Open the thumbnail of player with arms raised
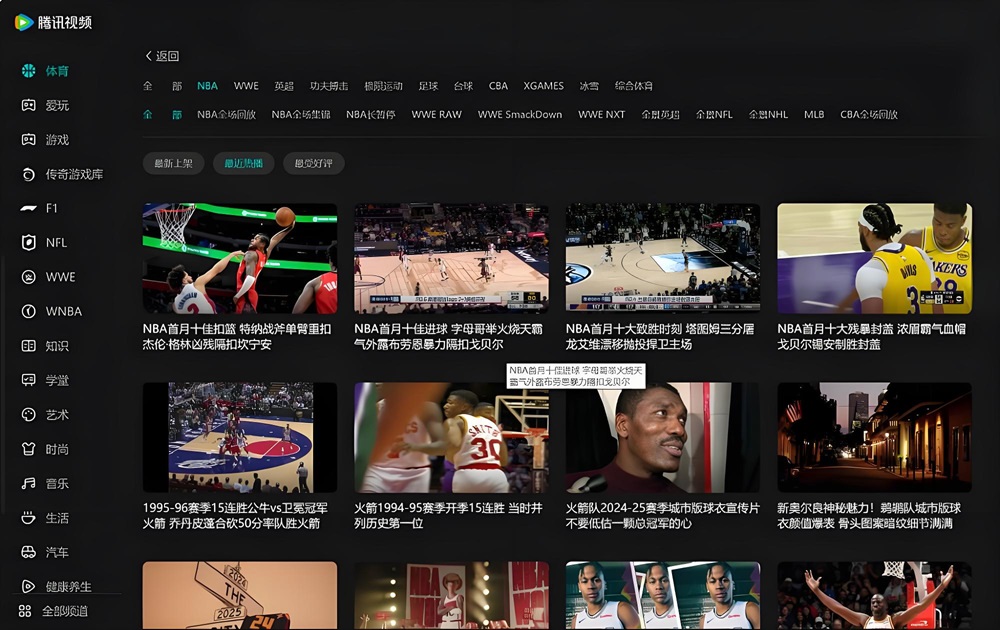 coord(874,596)
